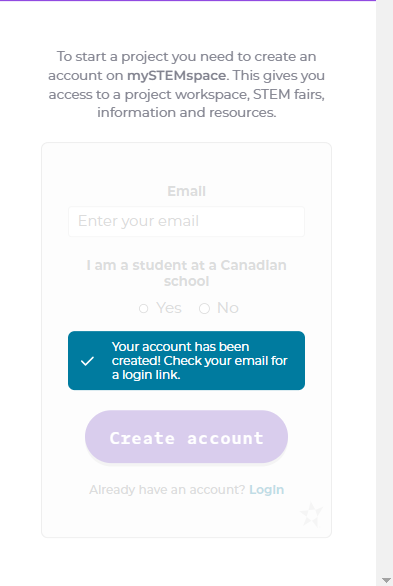The height and width of the screenshot is (586, 393).
Task: Click the purple progress bar at top
Action: click(188, 0)
